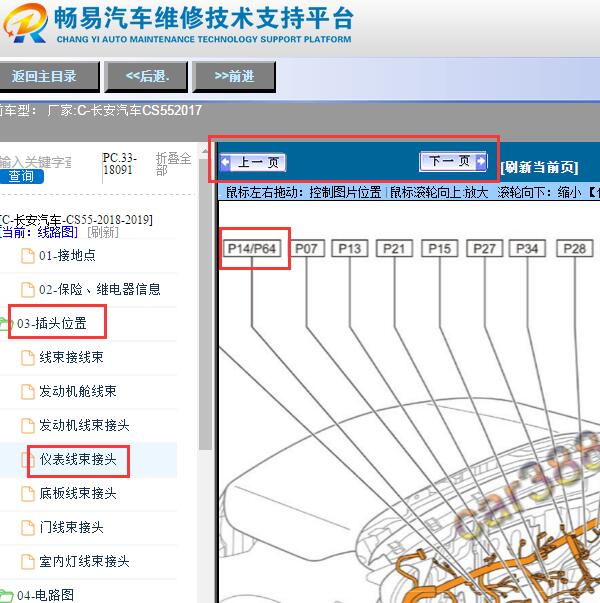Click document icon of 01-接地点
The height and width of the screenshot is (603, 600).
point(28,256)
